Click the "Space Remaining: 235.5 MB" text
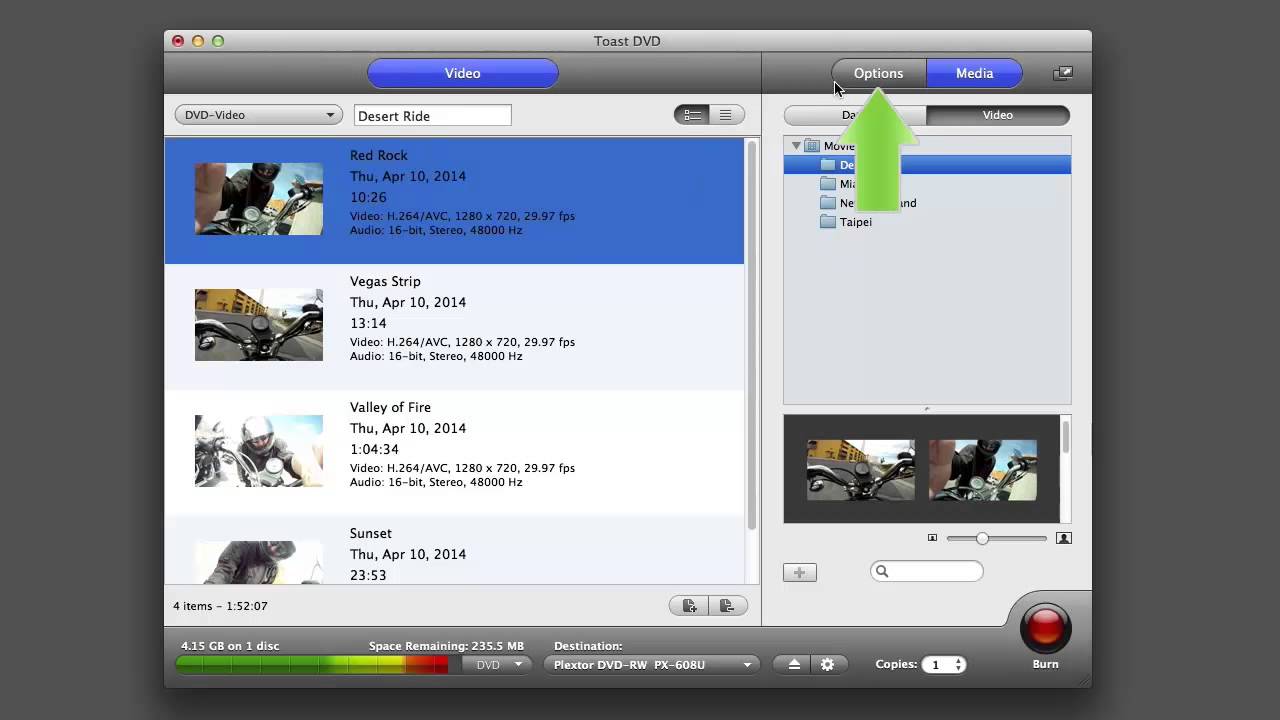This screenshot has width=1280, height=720. (446, 646)
